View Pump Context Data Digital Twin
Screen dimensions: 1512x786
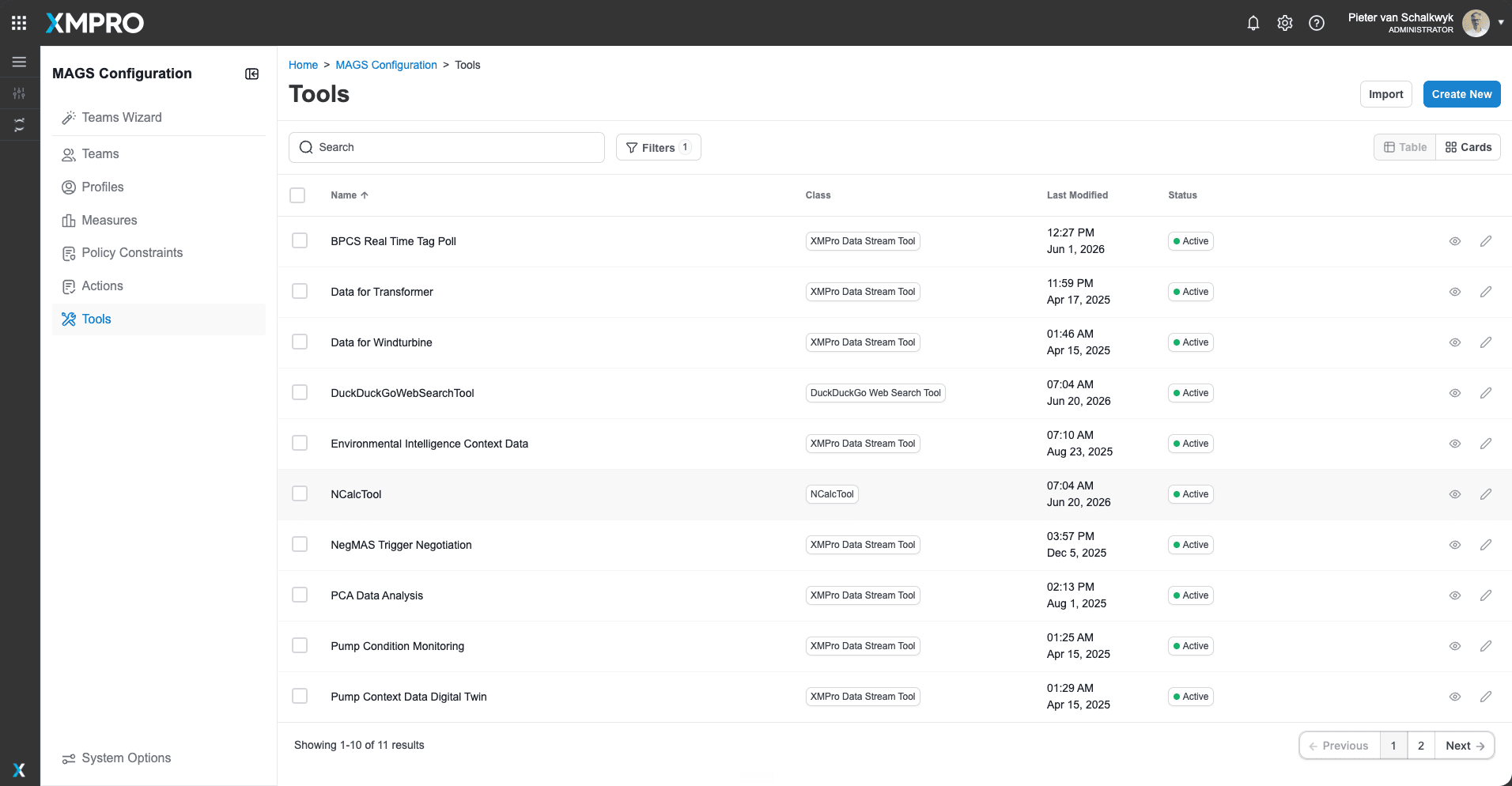1455,697
